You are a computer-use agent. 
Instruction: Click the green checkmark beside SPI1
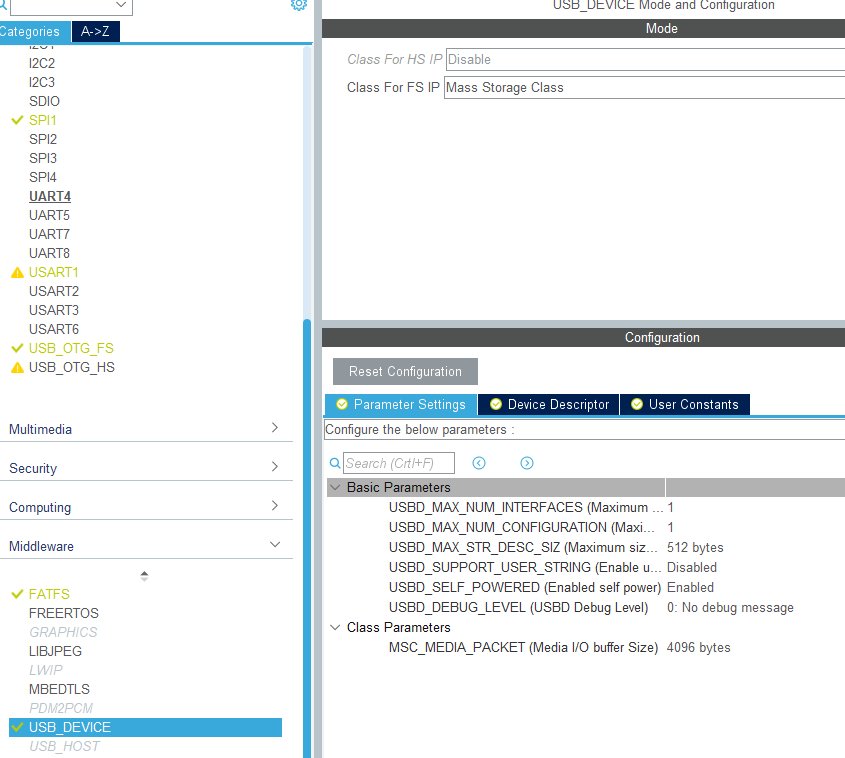(17, 120)
